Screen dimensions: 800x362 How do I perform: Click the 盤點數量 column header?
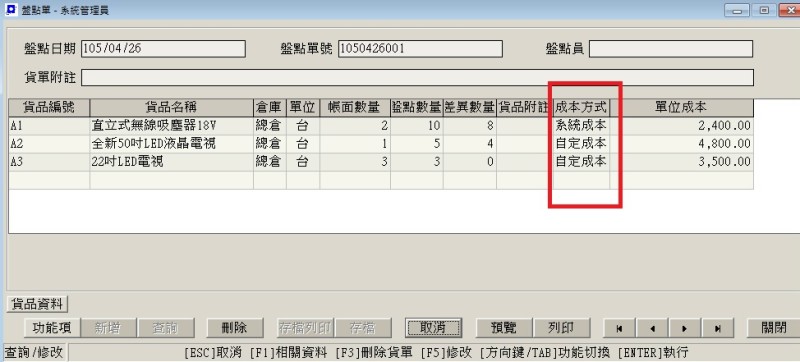417,108
